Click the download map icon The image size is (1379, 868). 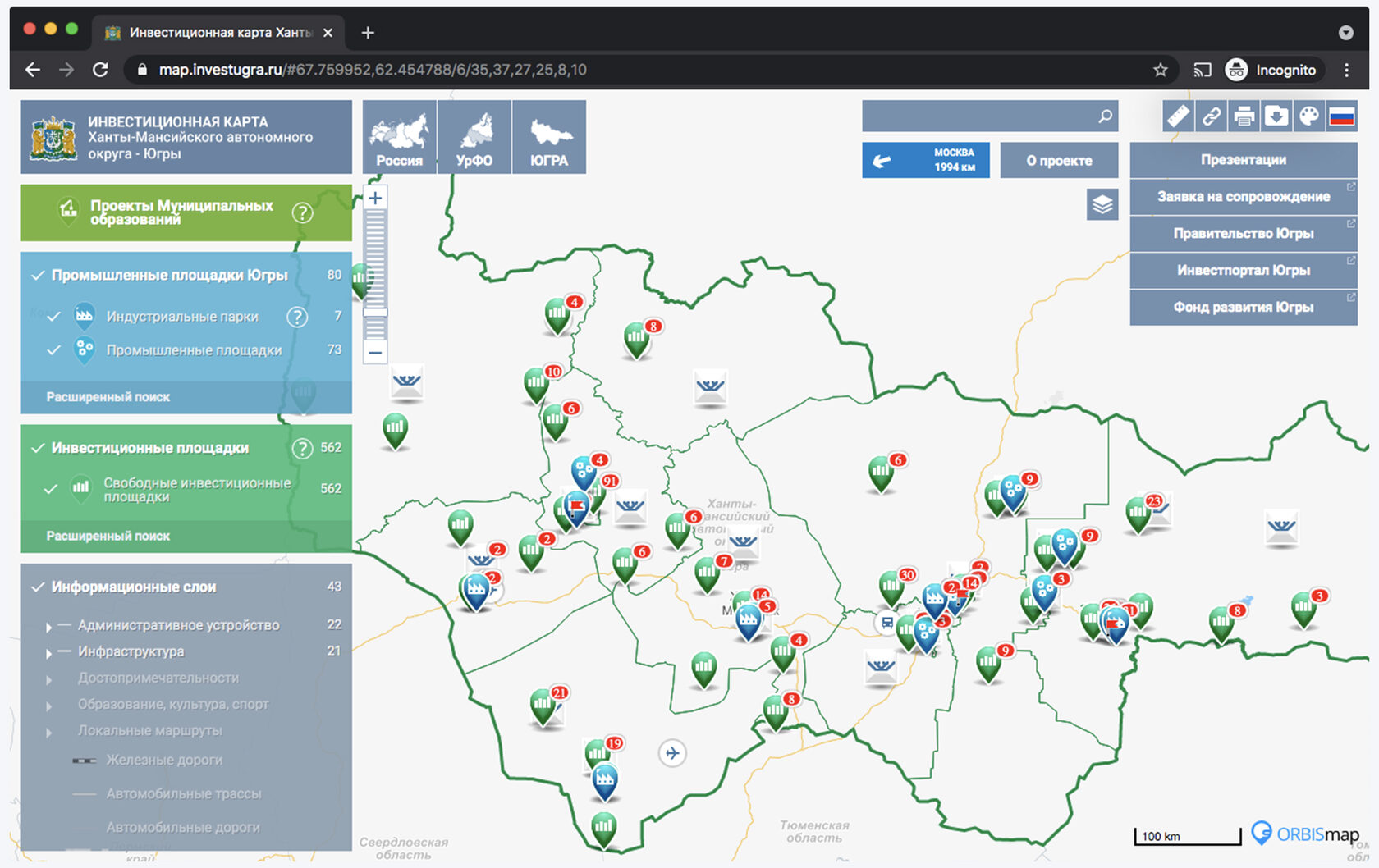(x=1276, y=116)
